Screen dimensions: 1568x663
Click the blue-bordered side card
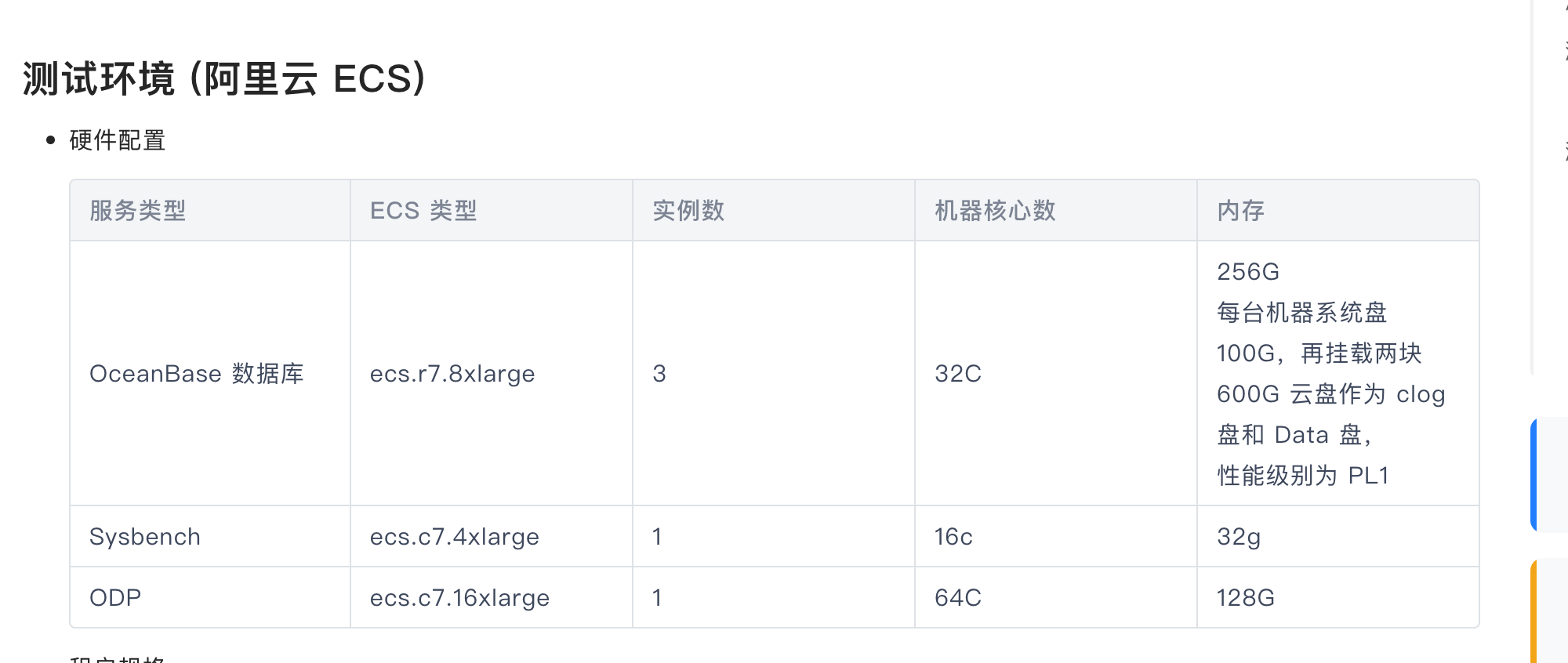1549,476
